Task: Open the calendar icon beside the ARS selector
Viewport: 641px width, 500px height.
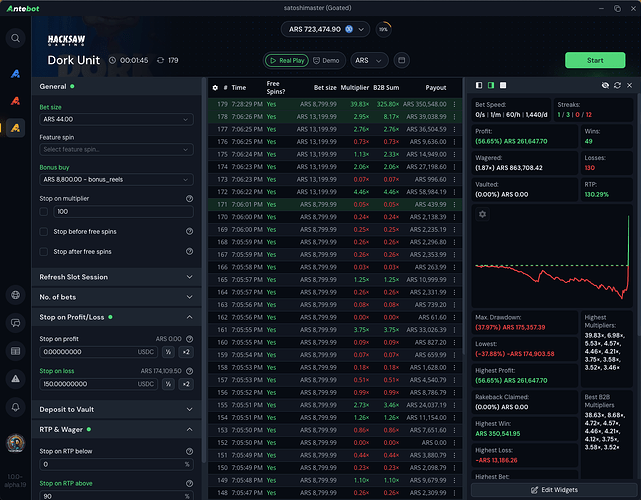Action: click(x=402, y=61)
